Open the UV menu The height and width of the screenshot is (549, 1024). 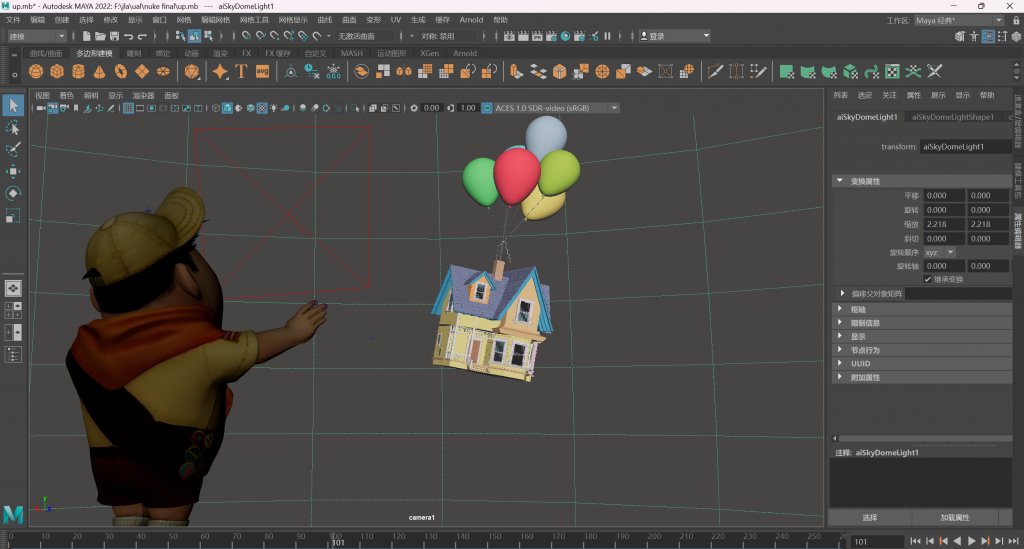point(396,20)
